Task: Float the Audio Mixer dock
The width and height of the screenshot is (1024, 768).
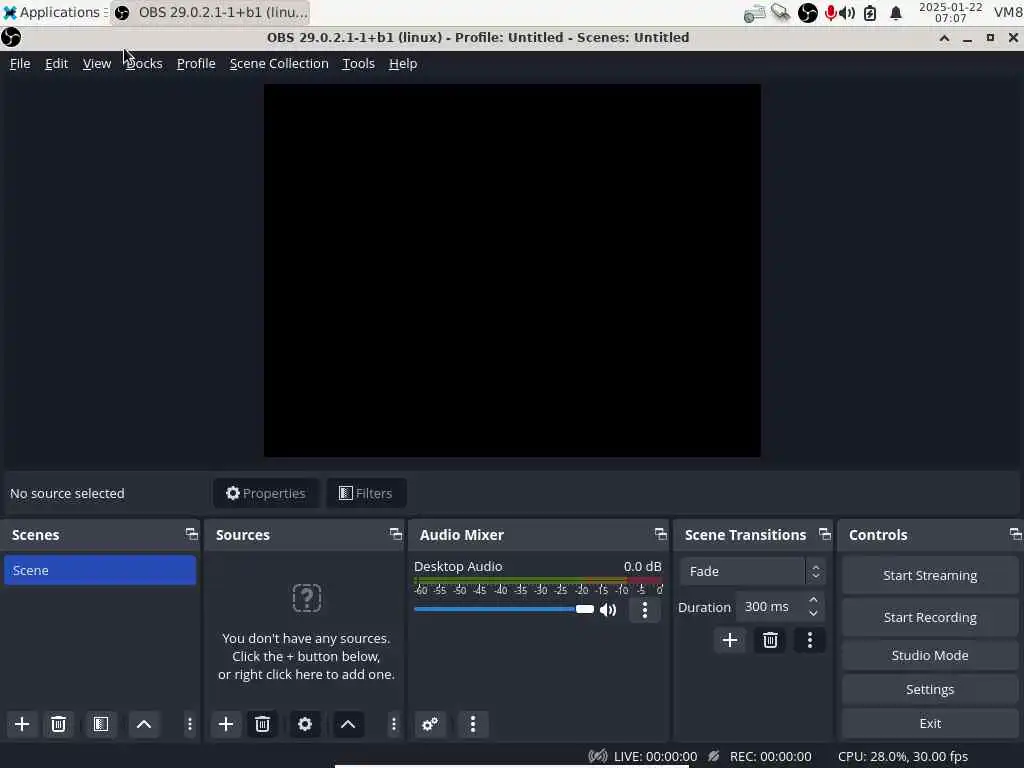Action: [661, 534]
